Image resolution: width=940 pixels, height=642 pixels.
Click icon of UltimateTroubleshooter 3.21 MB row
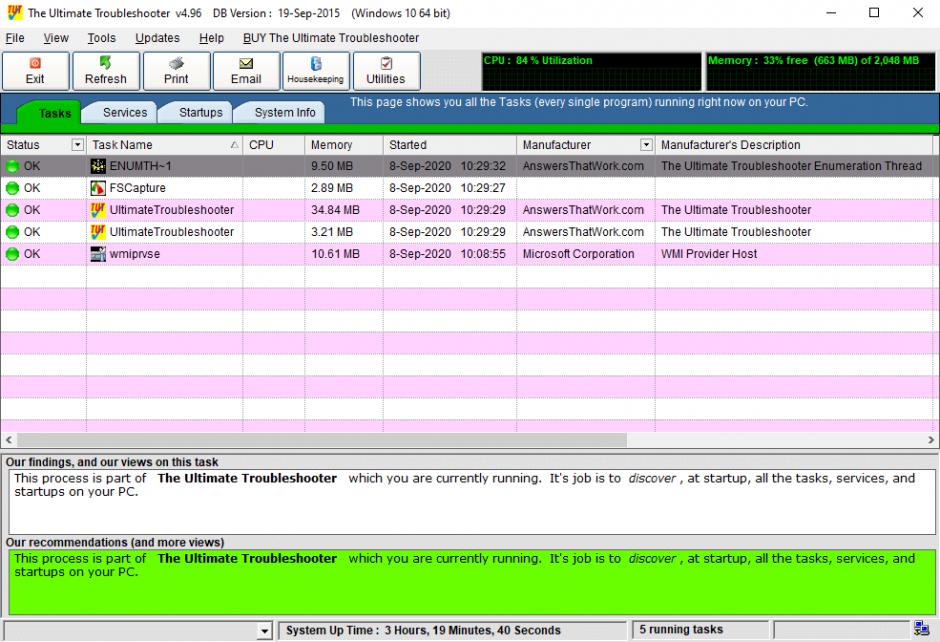pos(98,232)
